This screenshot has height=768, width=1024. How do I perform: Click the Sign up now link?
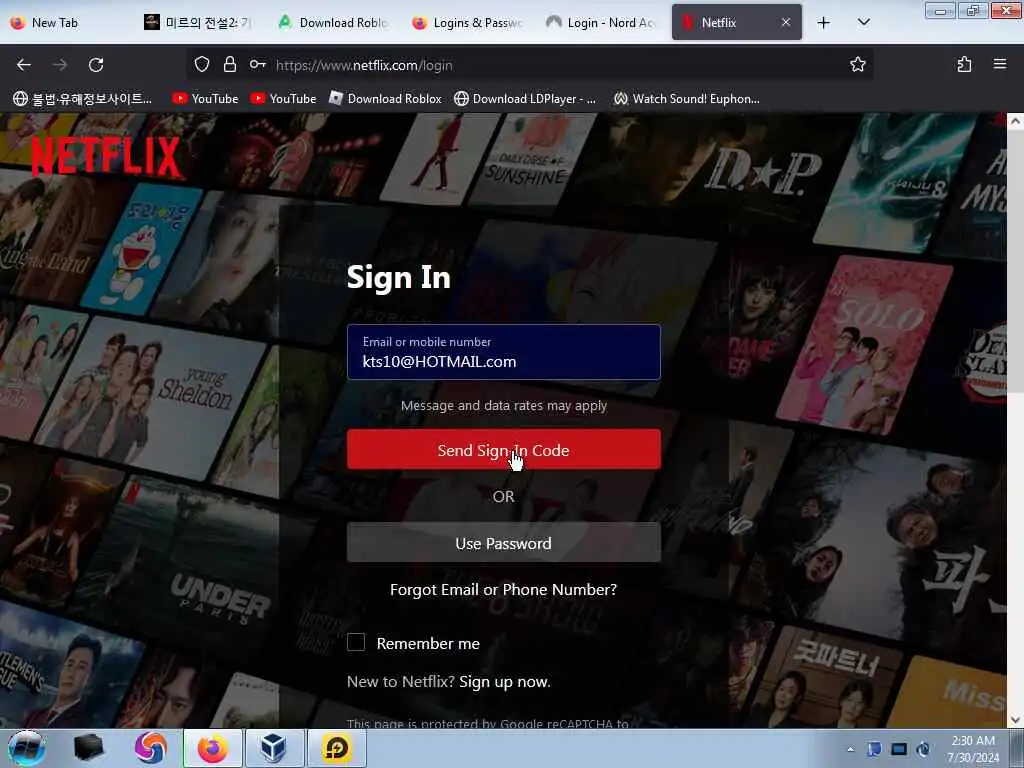505,682
